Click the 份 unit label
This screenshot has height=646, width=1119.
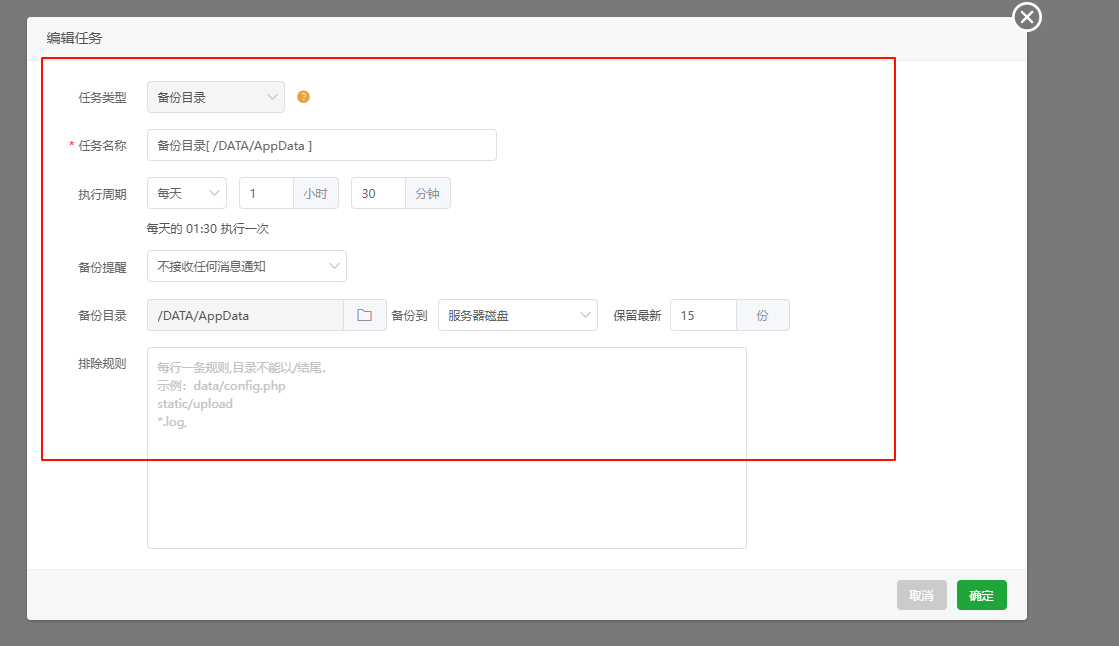point(763,315)
